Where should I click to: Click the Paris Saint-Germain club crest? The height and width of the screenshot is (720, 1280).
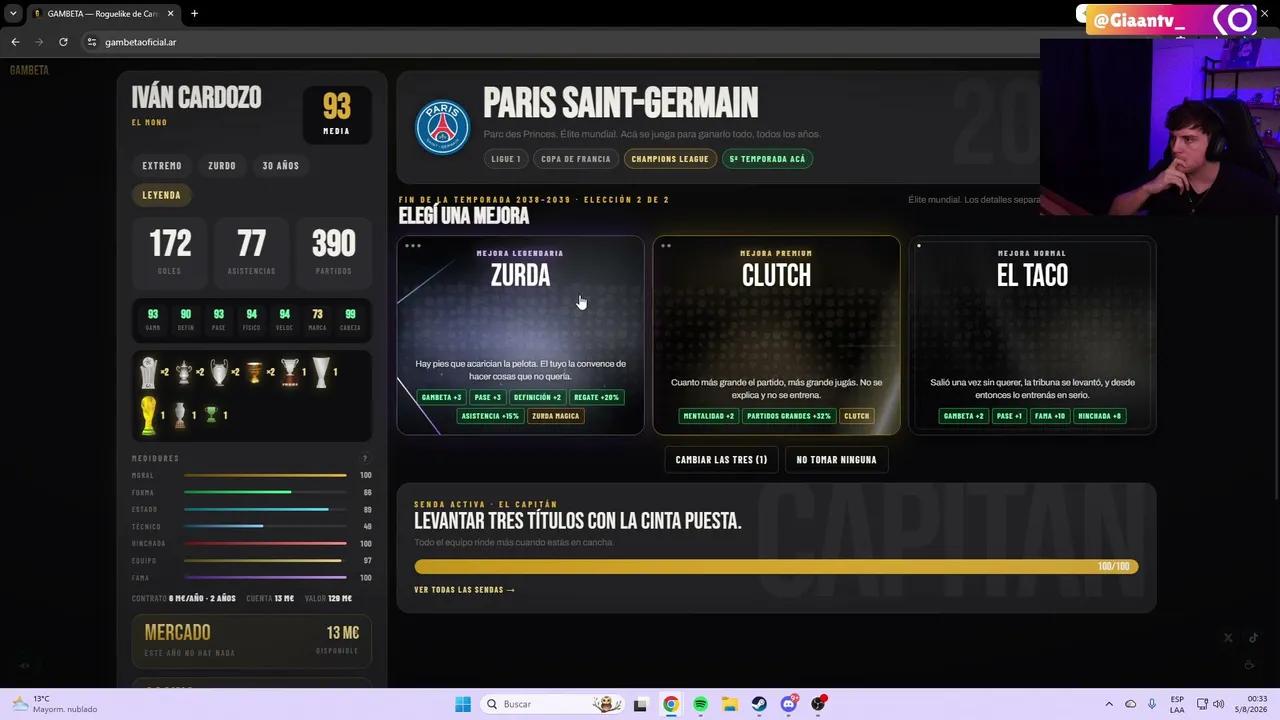tap(442, 127)
